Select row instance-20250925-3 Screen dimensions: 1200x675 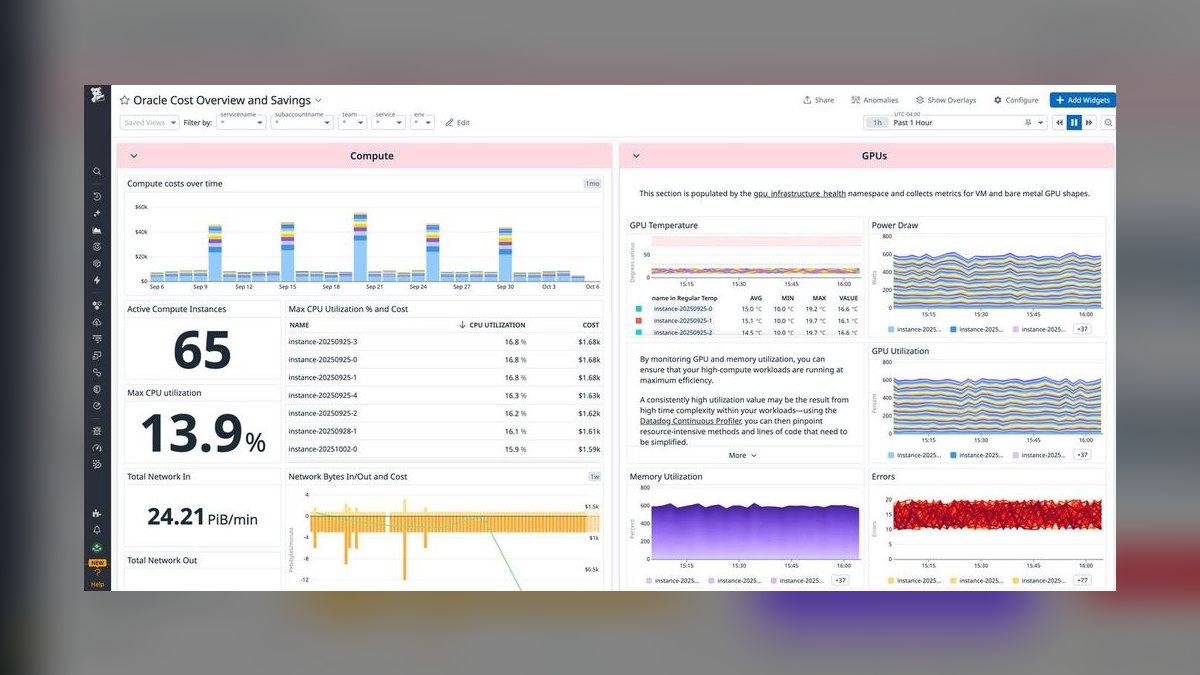(444, 342)
